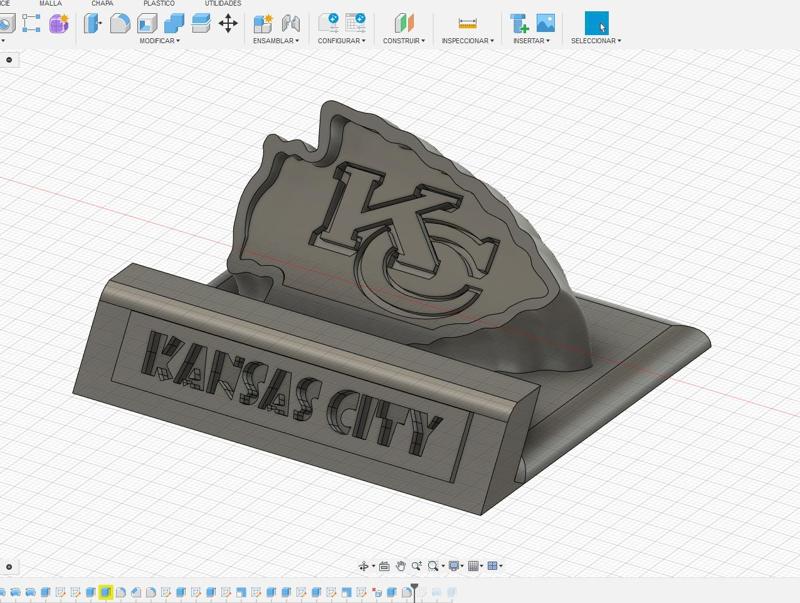800x603 pixels.
Task: Switch to the PLASTICO tab
Action: pos(159,3)
